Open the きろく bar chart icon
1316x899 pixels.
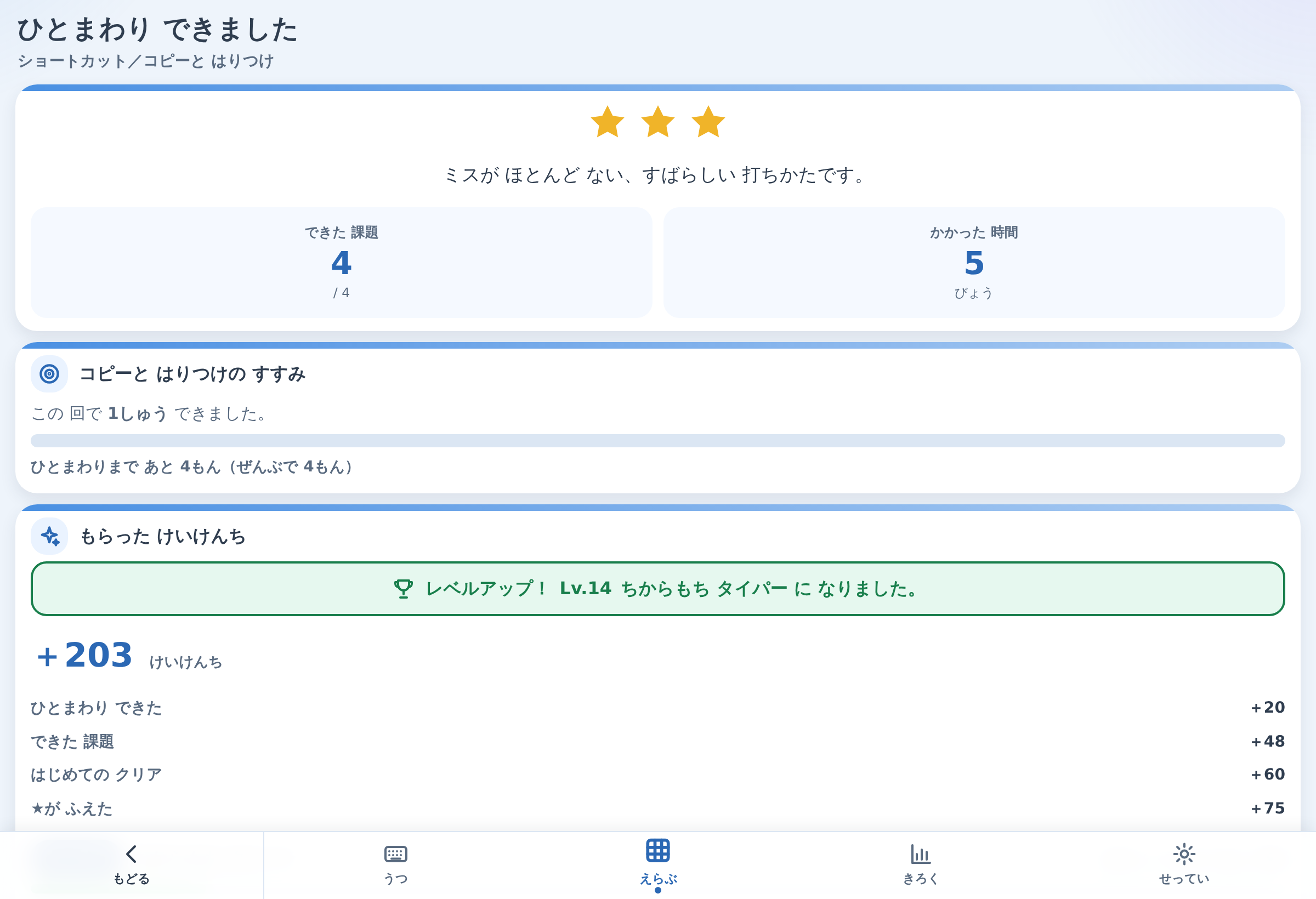[x=920, y=854]
